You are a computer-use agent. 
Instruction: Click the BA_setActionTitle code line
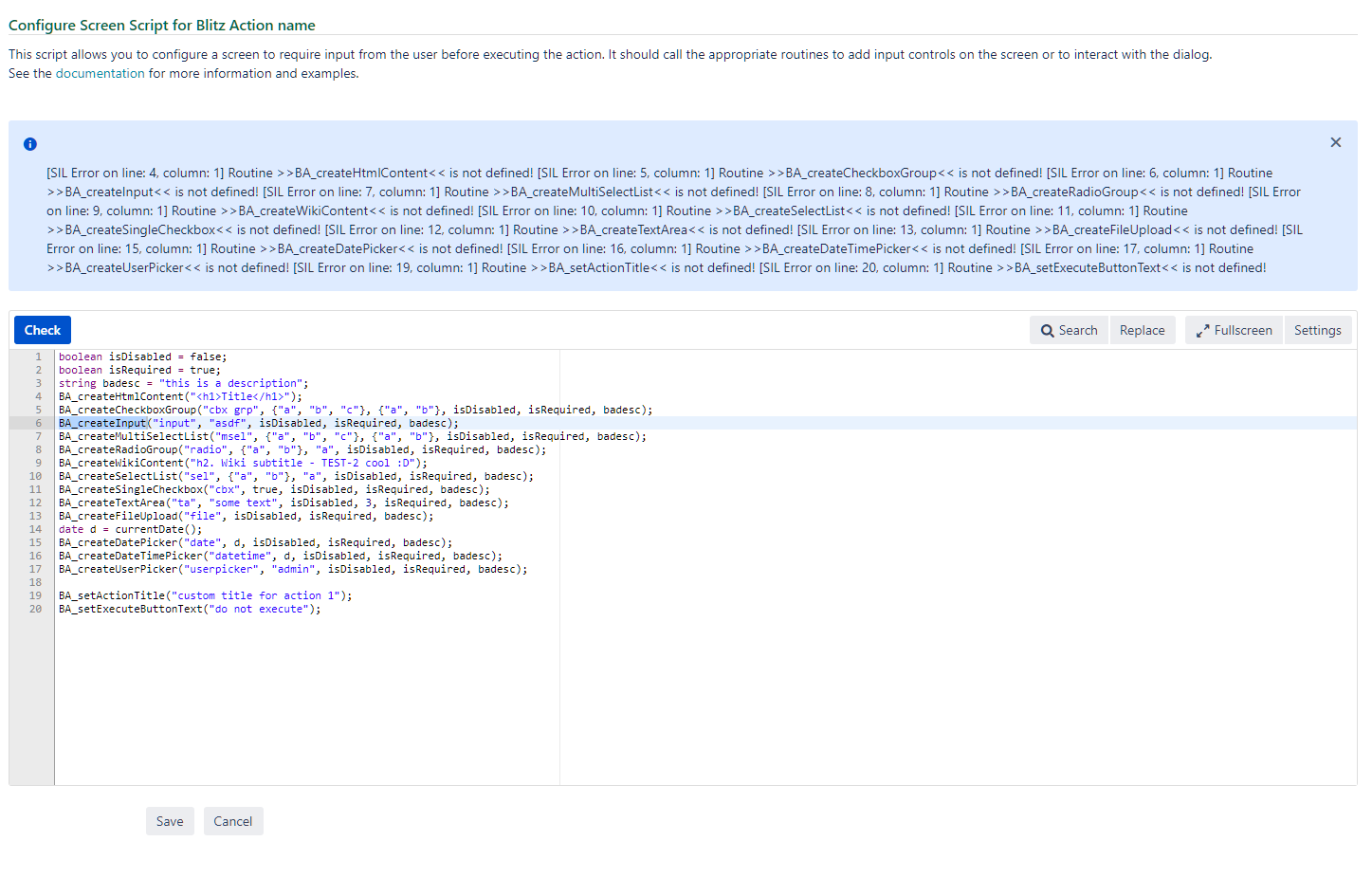point(206,595)
